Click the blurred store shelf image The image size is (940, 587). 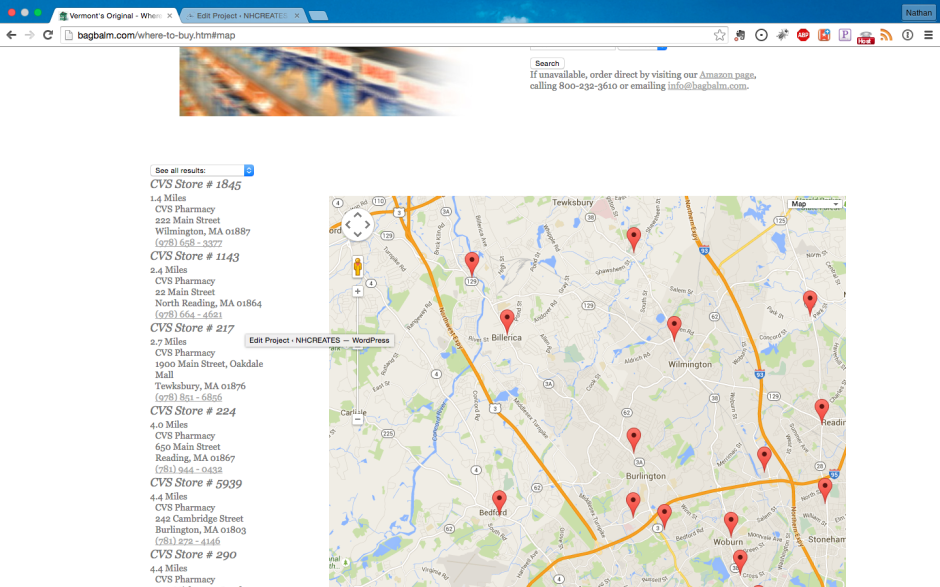click(x=324, y=82)
